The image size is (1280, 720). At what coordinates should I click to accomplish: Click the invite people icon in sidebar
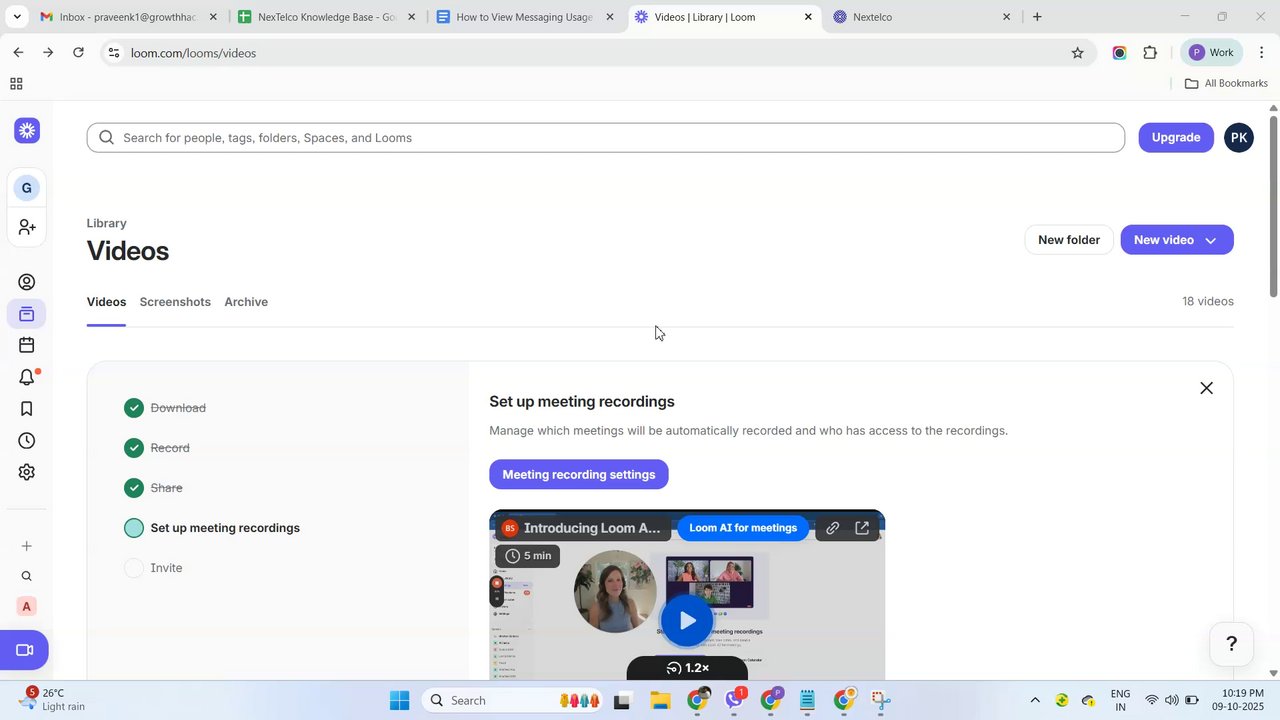27,228
